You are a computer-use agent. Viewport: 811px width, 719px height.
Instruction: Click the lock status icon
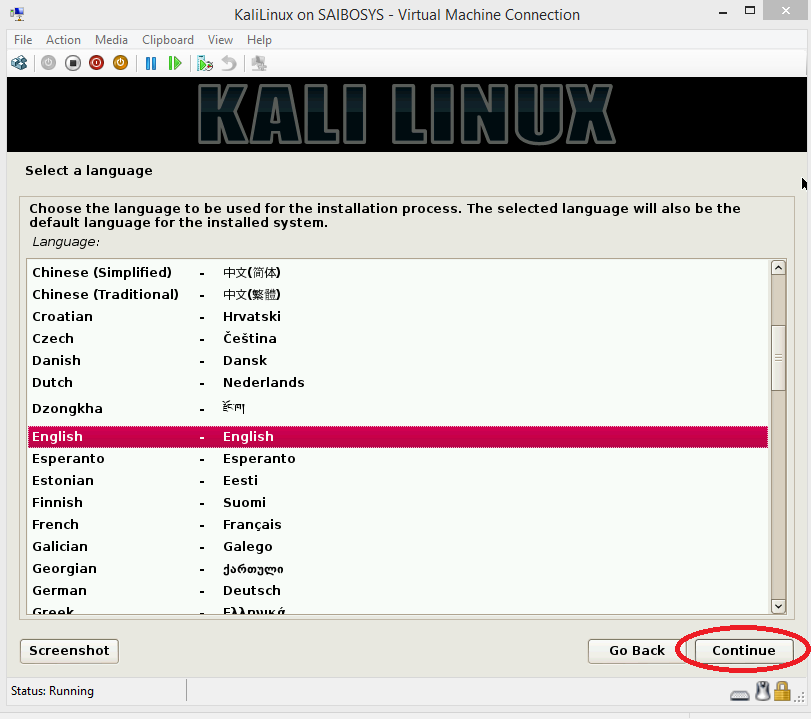(x=782, y=691)
